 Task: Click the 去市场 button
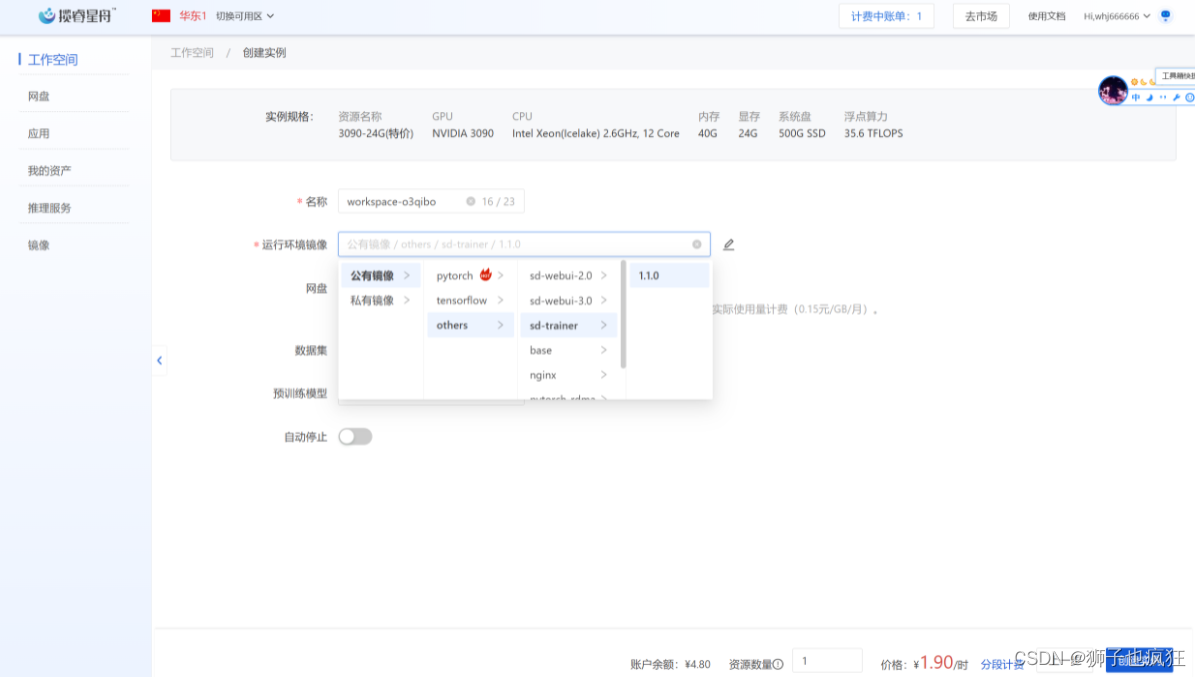981,16
